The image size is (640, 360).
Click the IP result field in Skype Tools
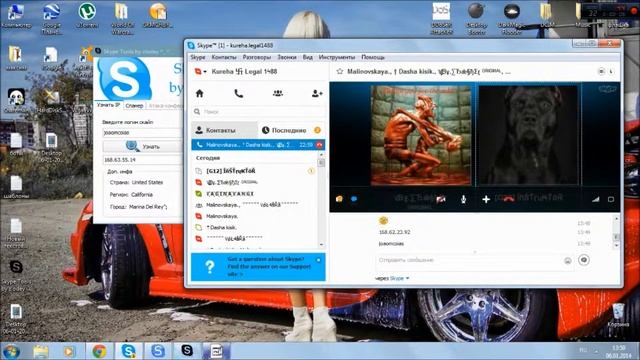pyautogui.click(x=142, y=160)
